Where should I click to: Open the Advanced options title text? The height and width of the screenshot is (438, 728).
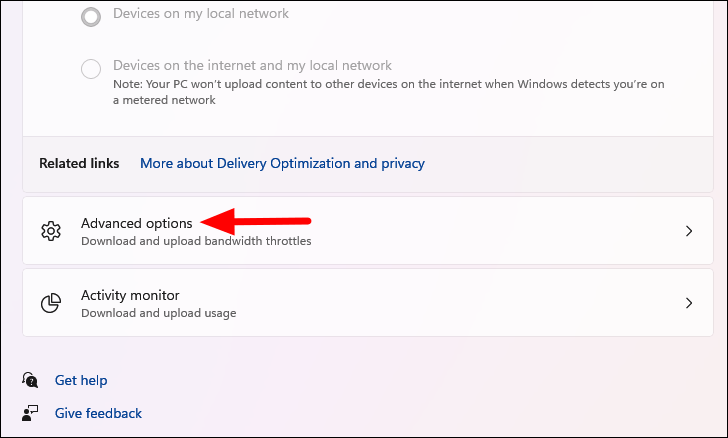pos(136,223)
